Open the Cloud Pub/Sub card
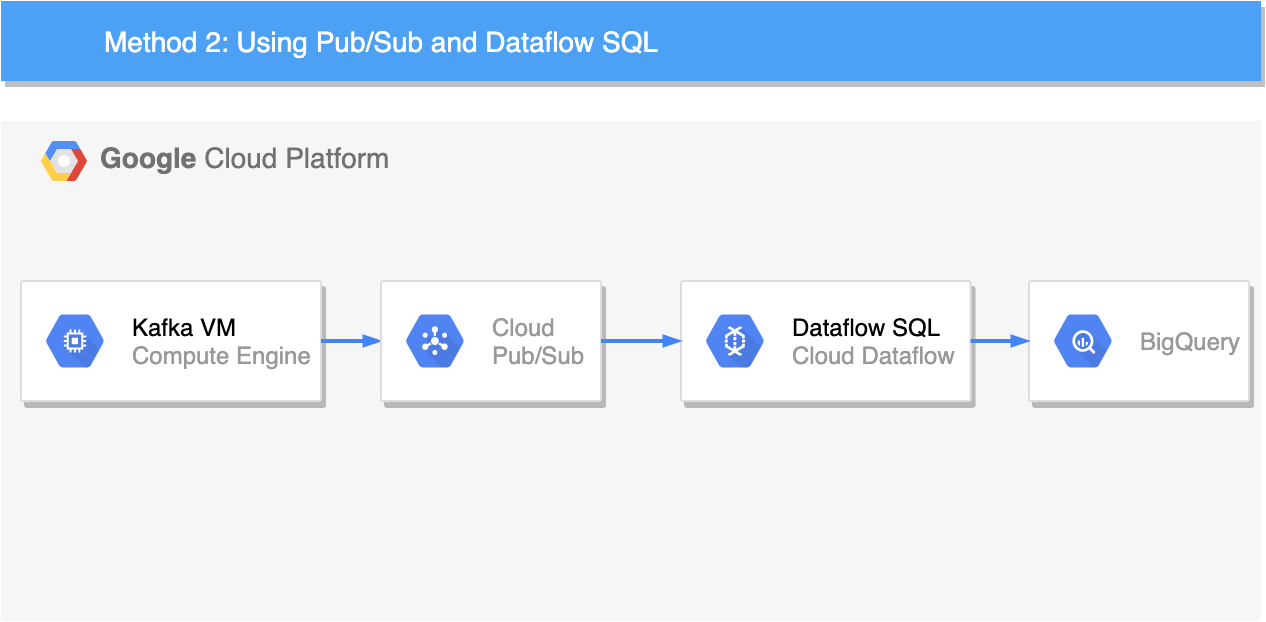1266x622 pixels. (491, 341)
